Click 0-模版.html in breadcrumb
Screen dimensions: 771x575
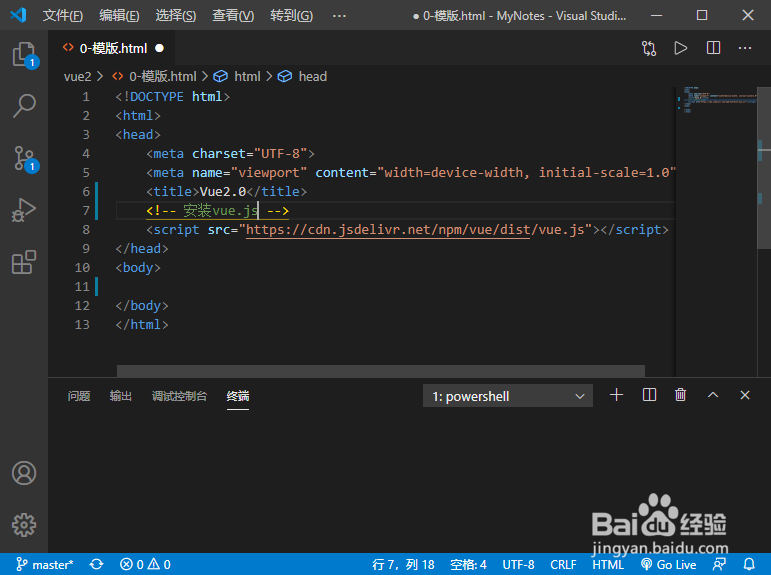(162, 76)
